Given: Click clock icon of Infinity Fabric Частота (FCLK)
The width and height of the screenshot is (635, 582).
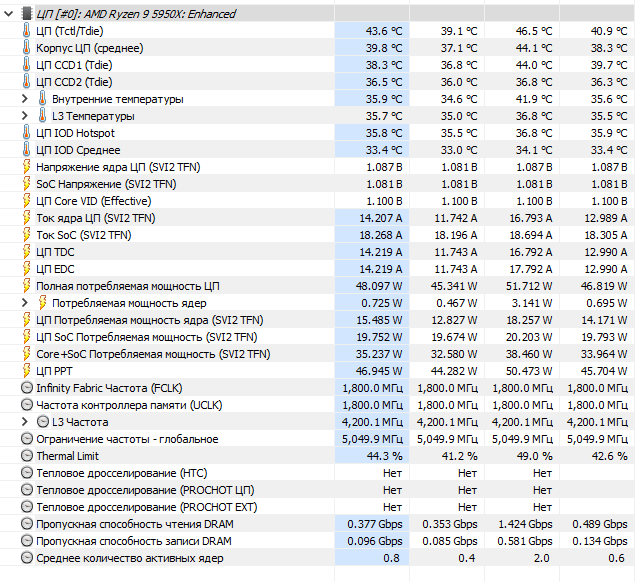Looking at the screenshot, I should (27, 388).
